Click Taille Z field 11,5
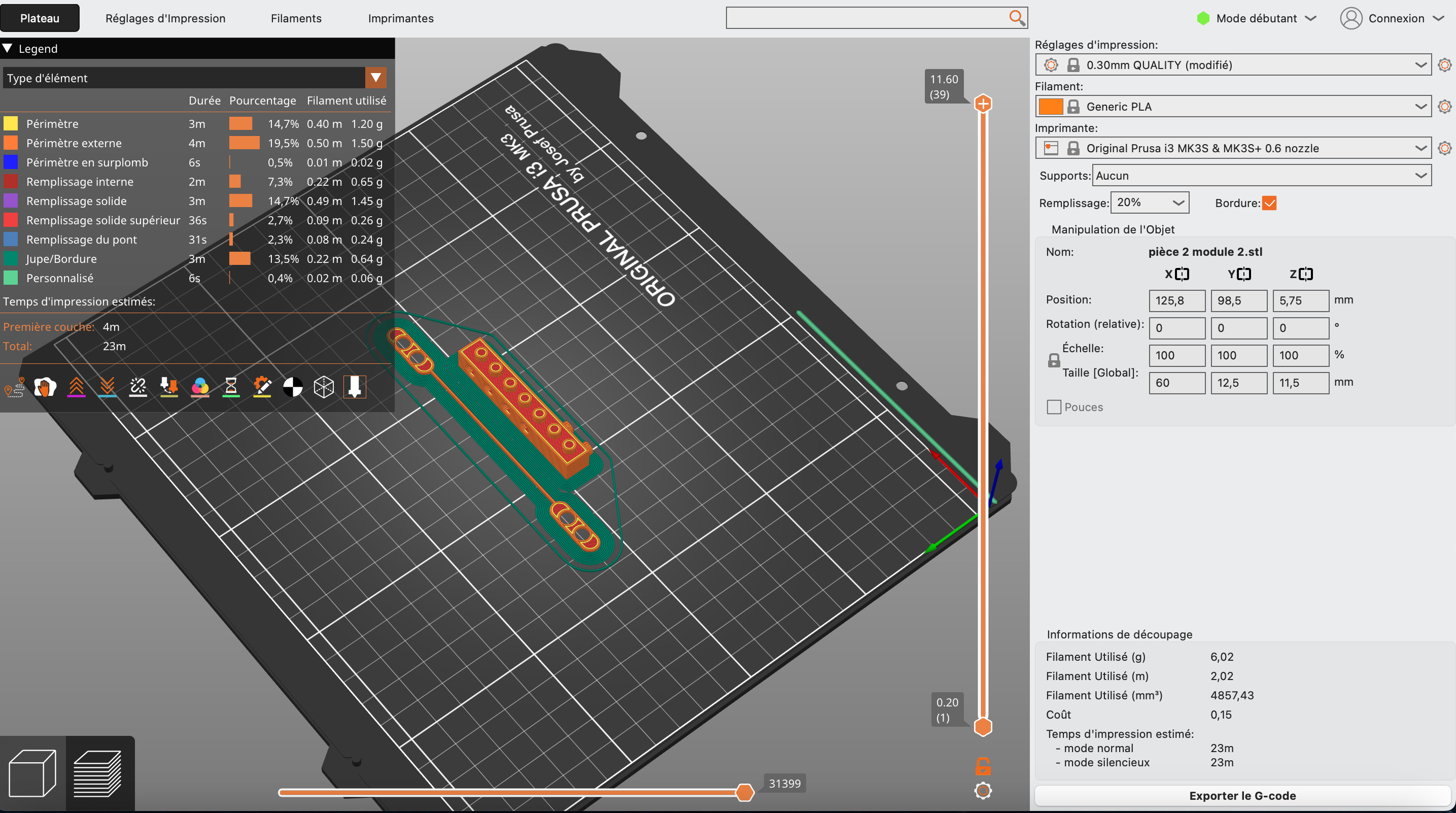 (x=1301, y=383)
